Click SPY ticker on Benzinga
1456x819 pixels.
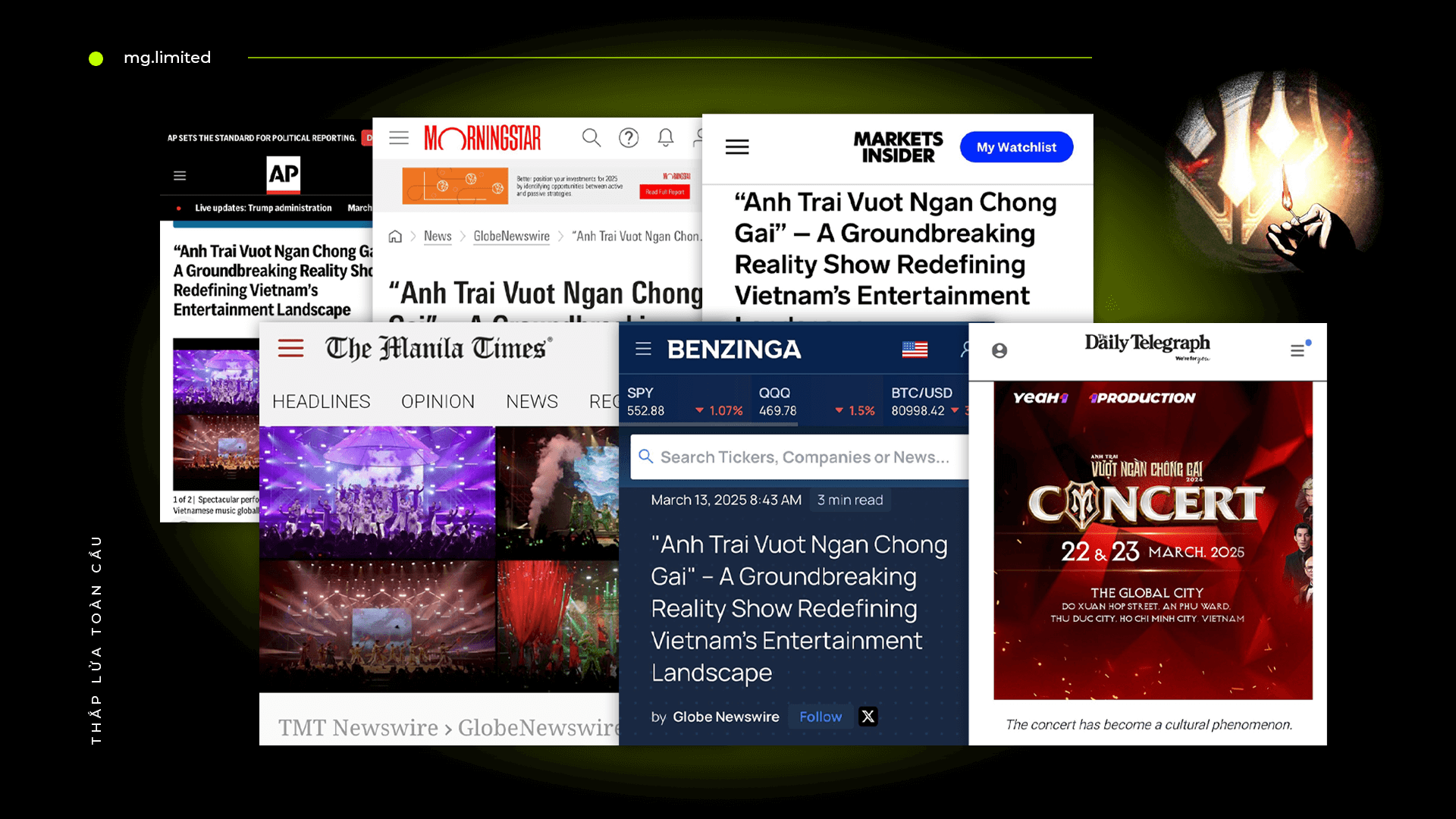[685, 401]
